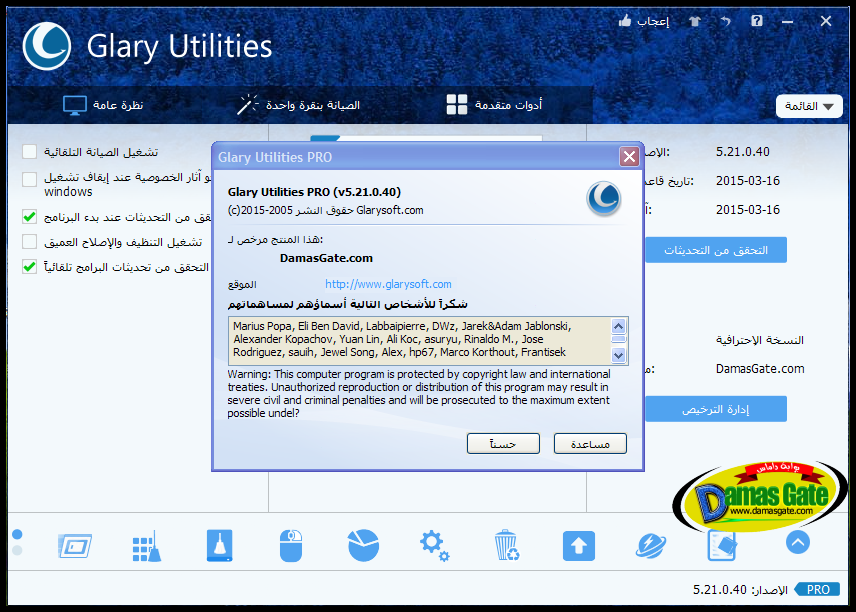
Task: Click the التحقق من التحديثات button
Action: [x=716, y=250]
